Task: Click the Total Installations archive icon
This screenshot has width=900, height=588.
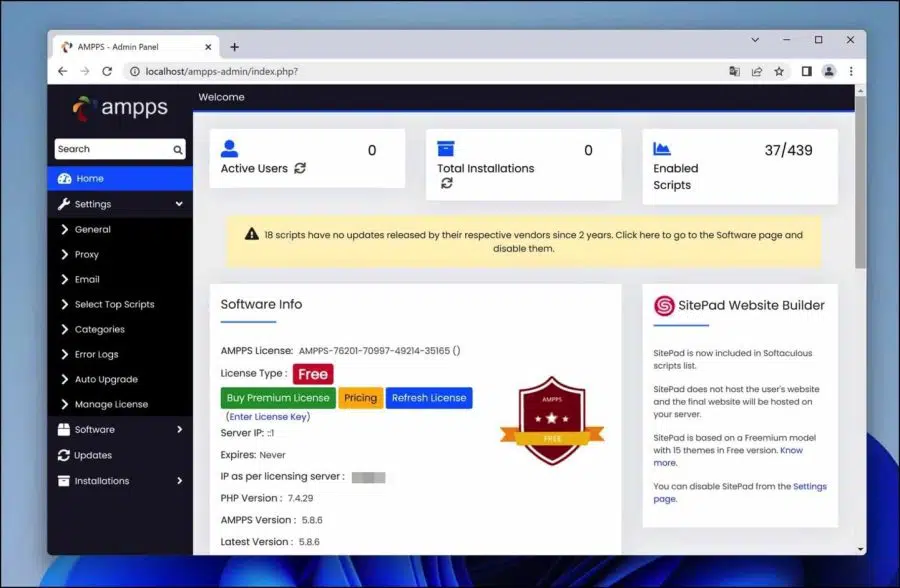Action: click(x=445, y=149)
